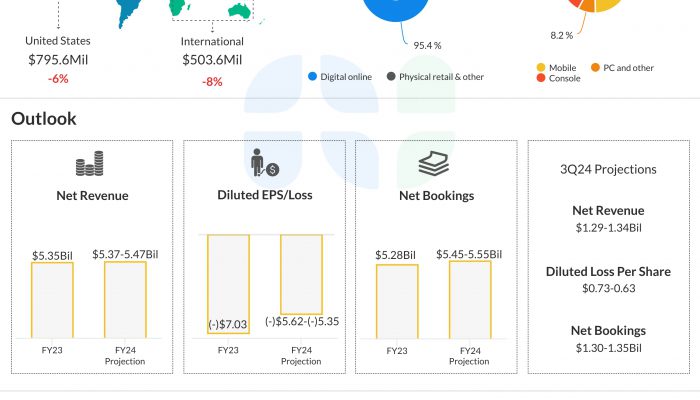Click the blue Digital online legend dot

[313, 76]
